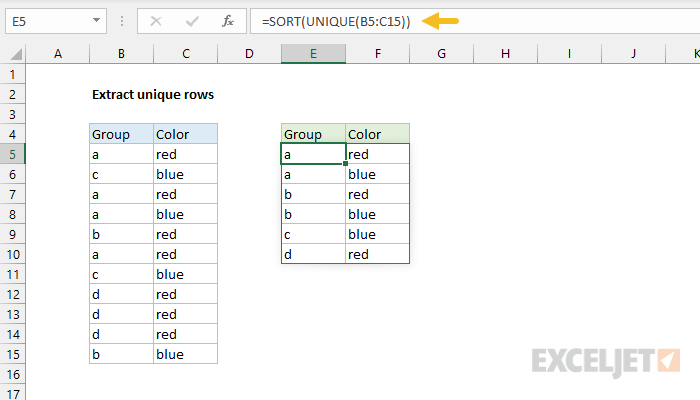The height and width of the screenshot is (400, 700).
Task: Click the Group header in cell B4
Action: pyautogui.click(x=121, y=134)
